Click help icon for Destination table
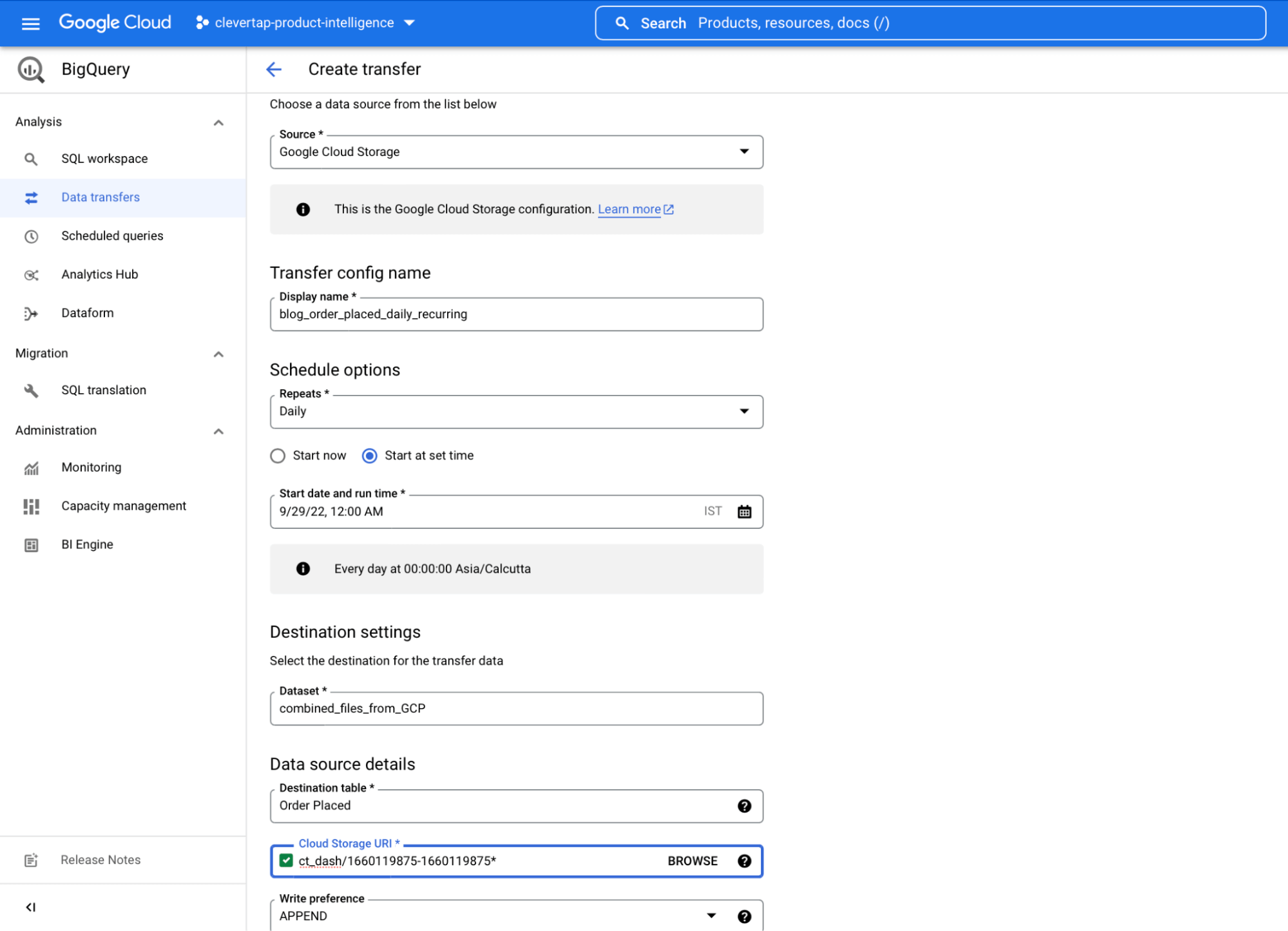This screenshot has height=931, width=1288. point(744,806)
